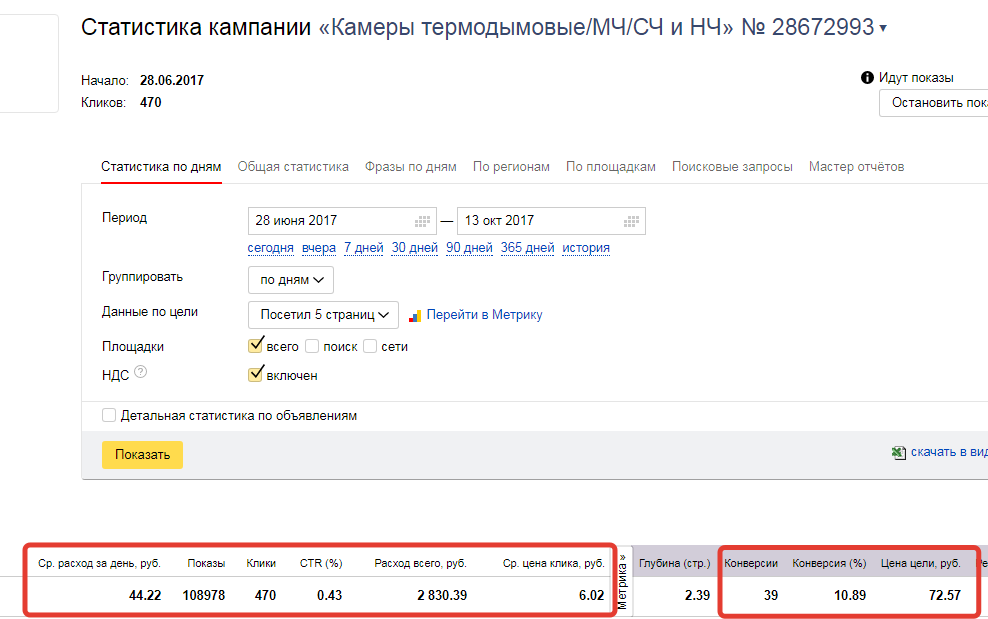Click the 0.43 CTR value

pos(329,596)
